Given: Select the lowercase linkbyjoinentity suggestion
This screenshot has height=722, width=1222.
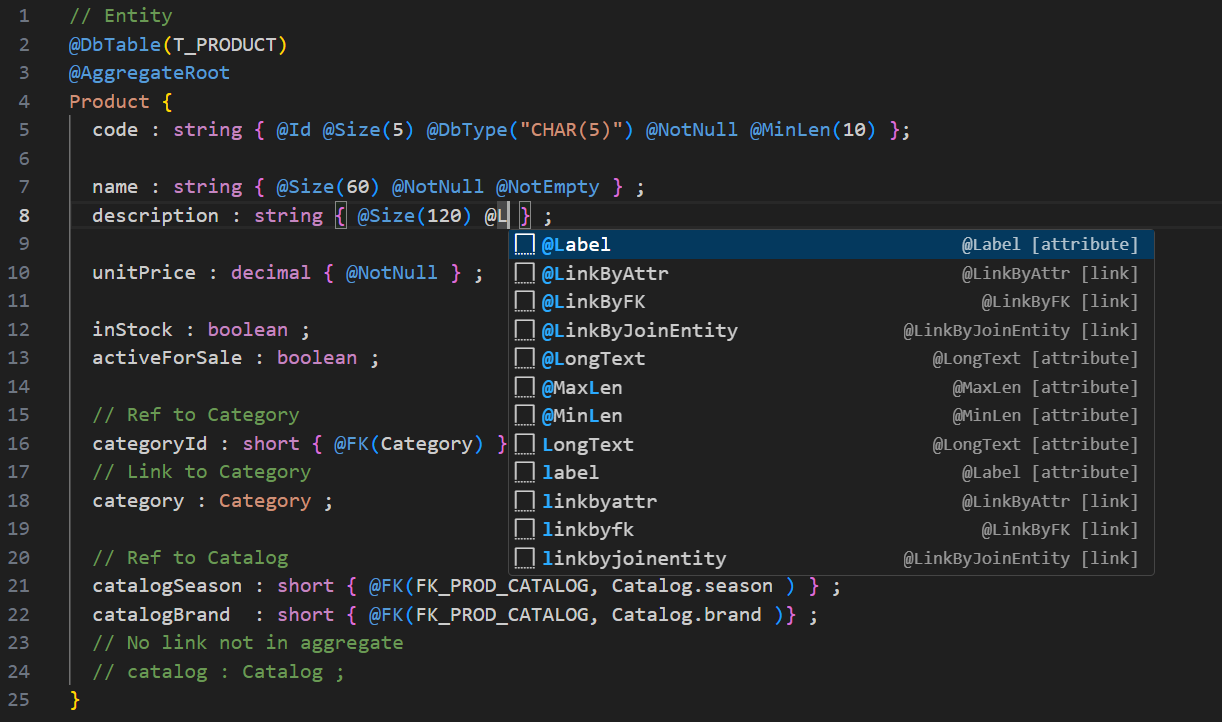Looking at the screenshot, I should pyautogui.click(x=634, y=559).
